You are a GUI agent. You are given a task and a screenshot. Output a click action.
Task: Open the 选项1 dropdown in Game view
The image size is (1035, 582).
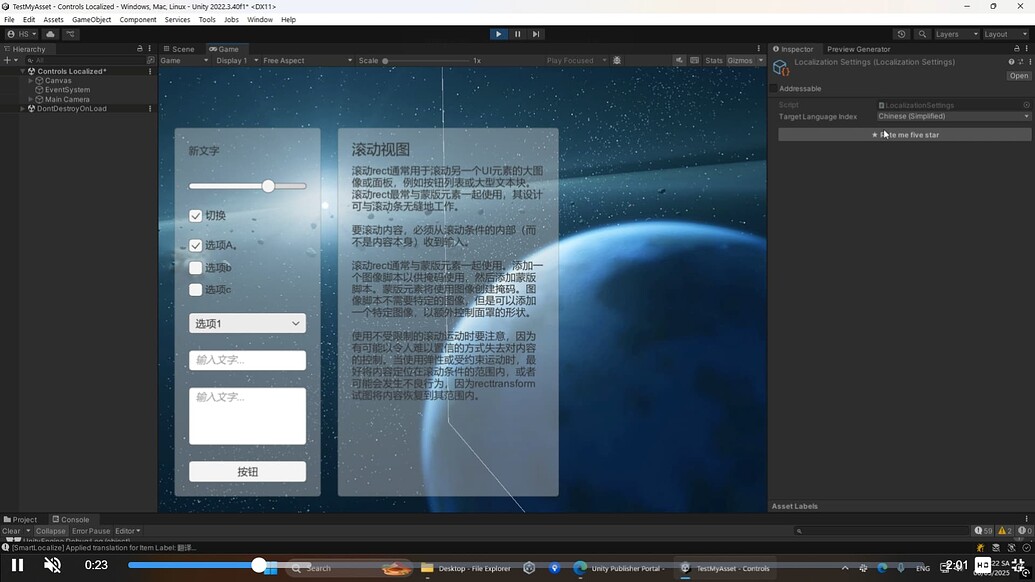[x=247, y=323]
